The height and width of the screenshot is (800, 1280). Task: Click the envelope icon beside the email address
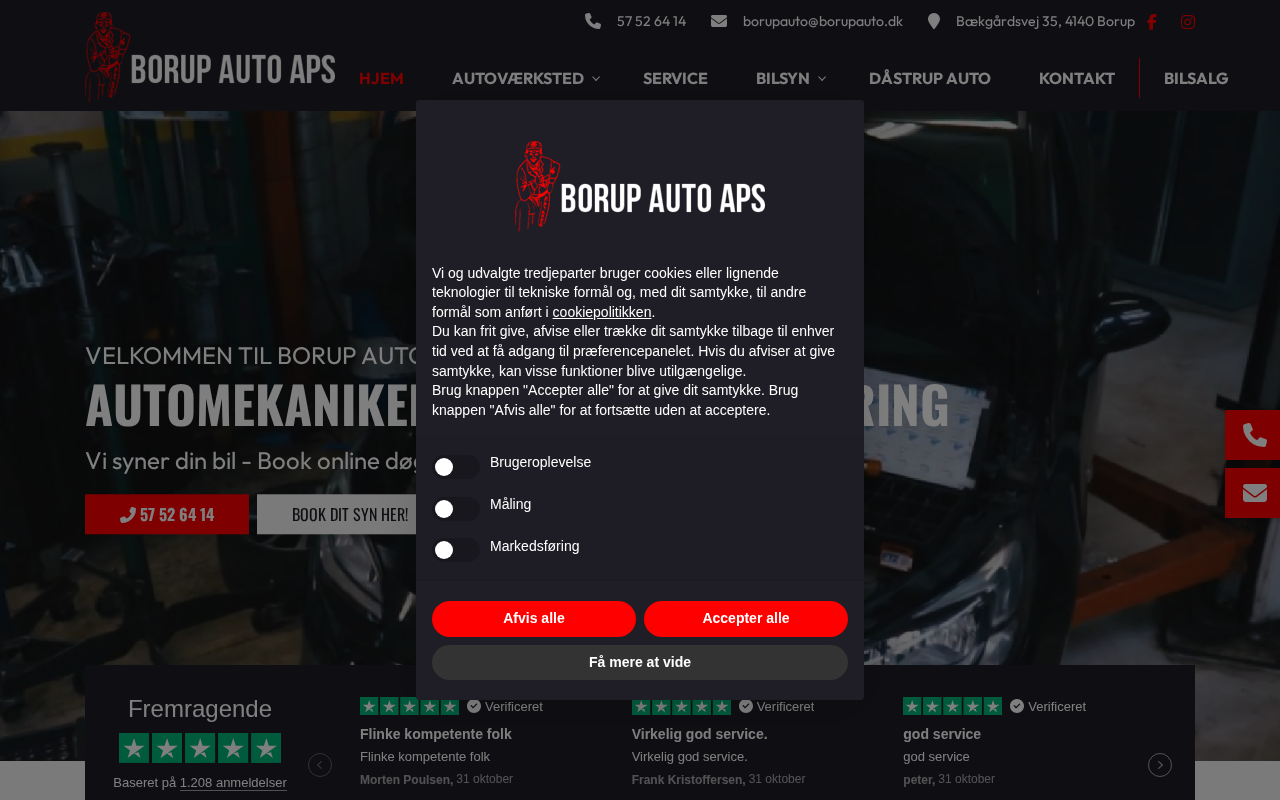719,21
